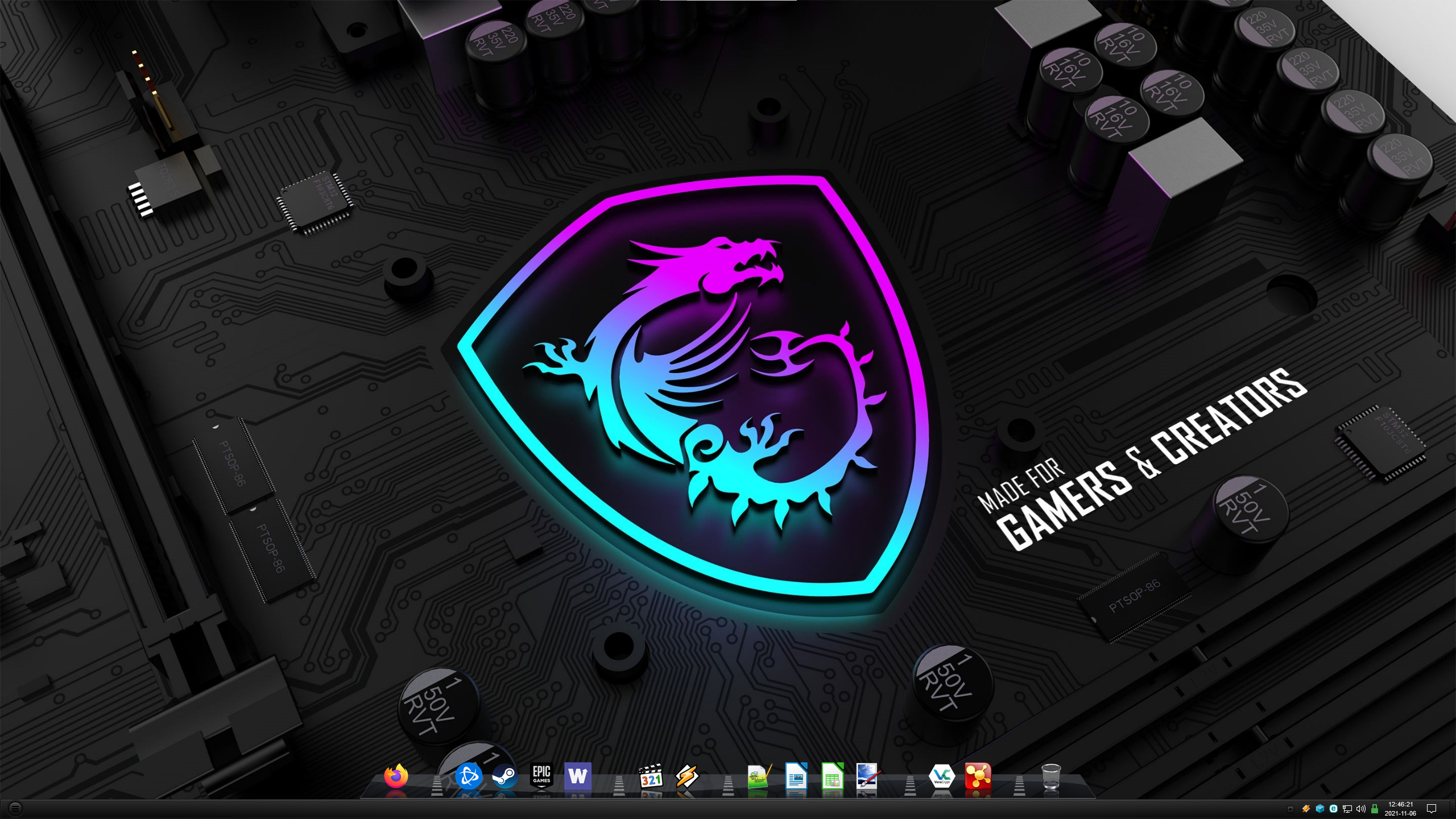Click the green padlock tray icon
Viewport: 1456px width, 819px height.
tap(1375, 809)
